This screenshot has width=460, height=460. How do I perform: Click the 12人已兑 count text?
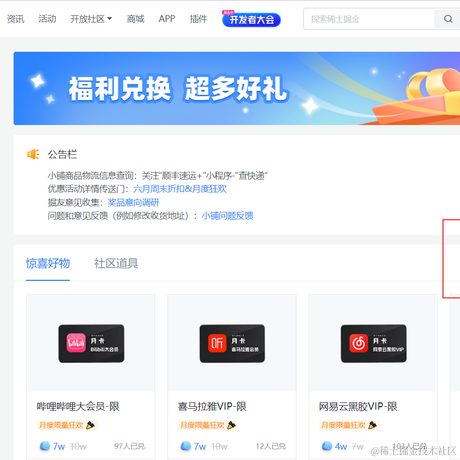pos(271,446)
